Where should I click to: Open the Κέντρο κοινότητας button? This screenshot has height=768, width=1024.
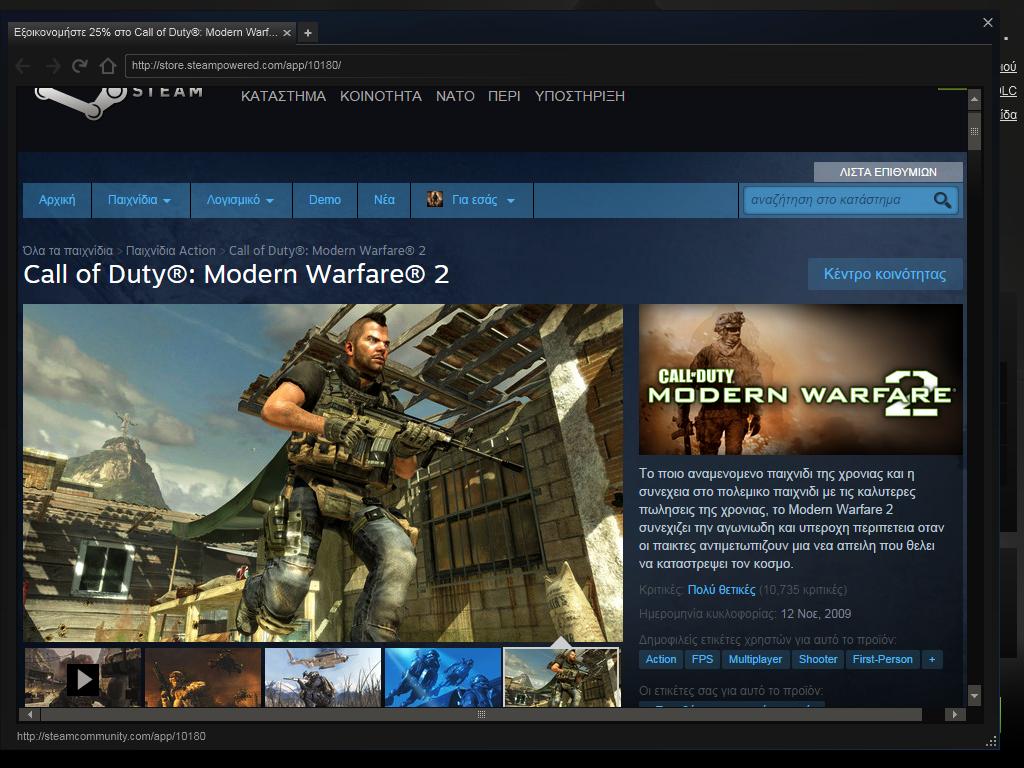[885, 274]
